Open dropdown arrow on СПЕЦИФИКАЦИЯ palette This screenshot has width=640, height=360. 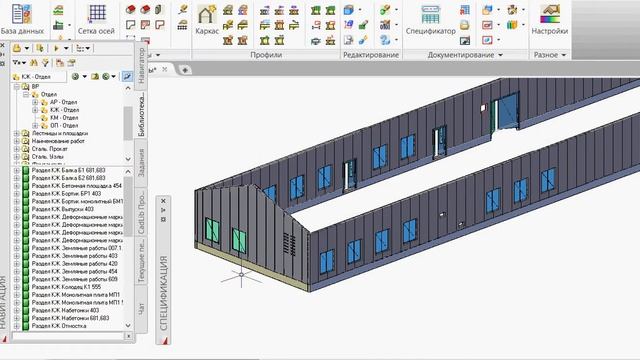click(163, 210)
